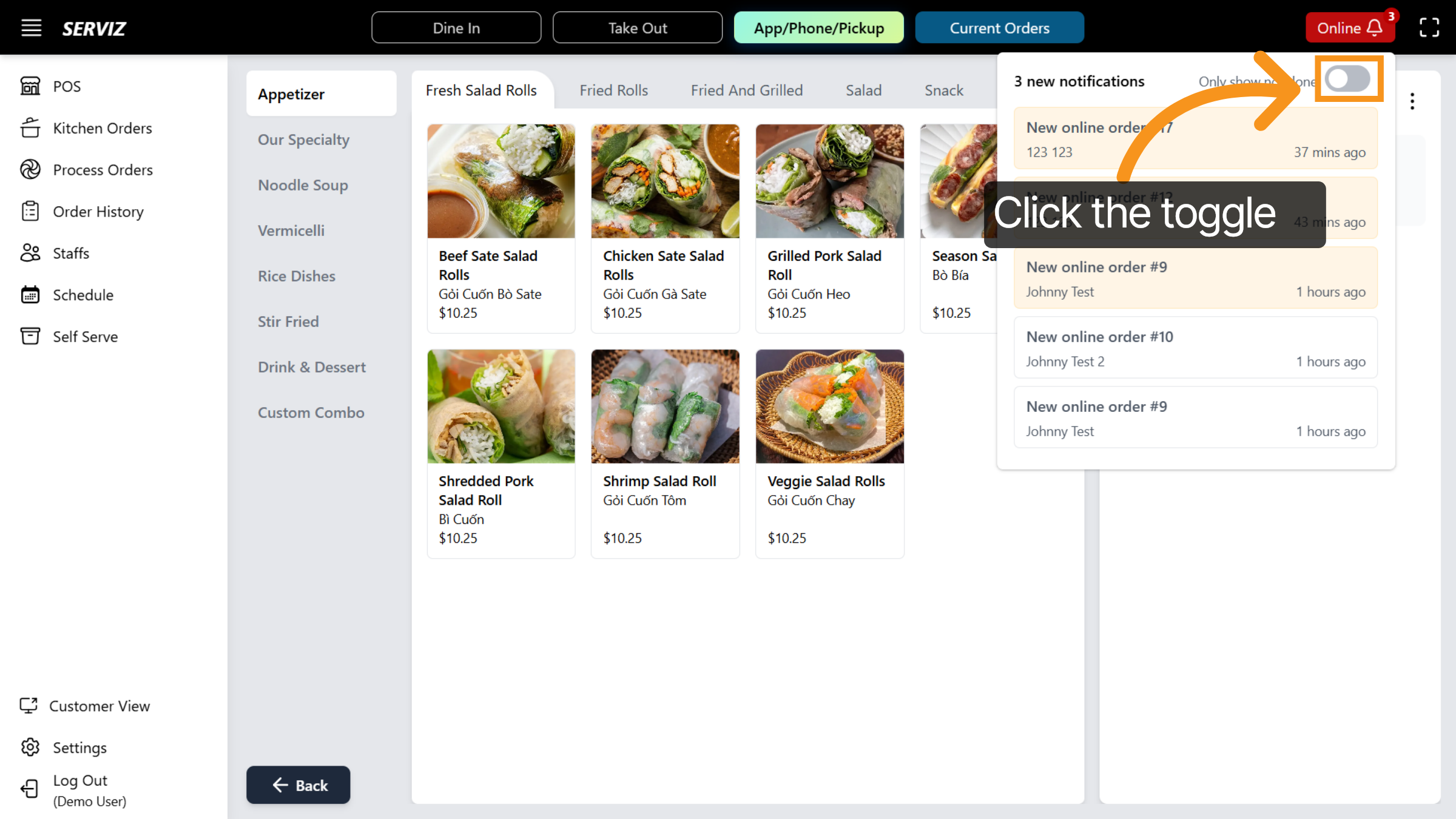This screenshot has width=1456, height=819.
Task: Click the Kitchen Orders pot icon
Action: coord(31,128)
